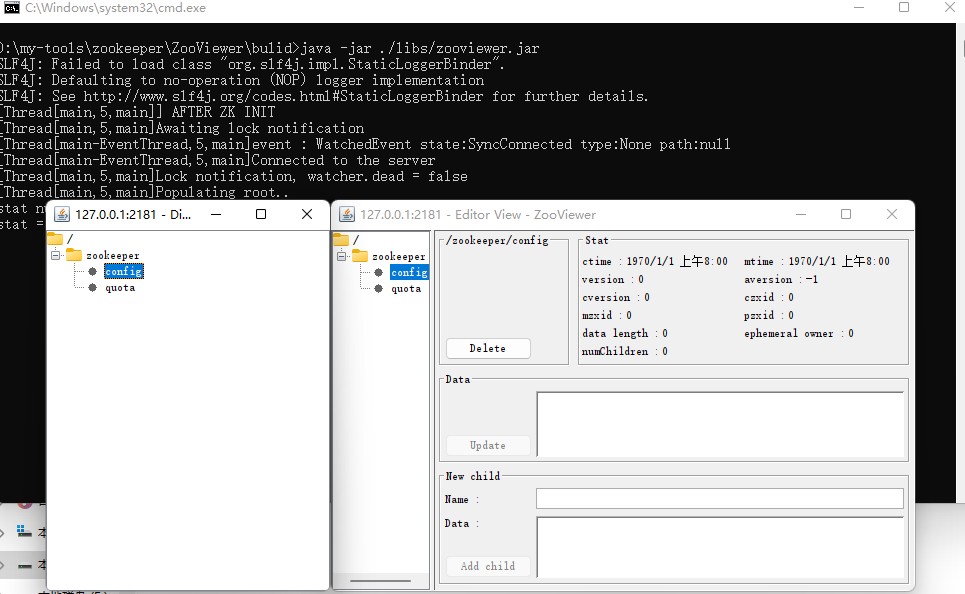Click the config node bullet in left window

(x=93, y=271)
